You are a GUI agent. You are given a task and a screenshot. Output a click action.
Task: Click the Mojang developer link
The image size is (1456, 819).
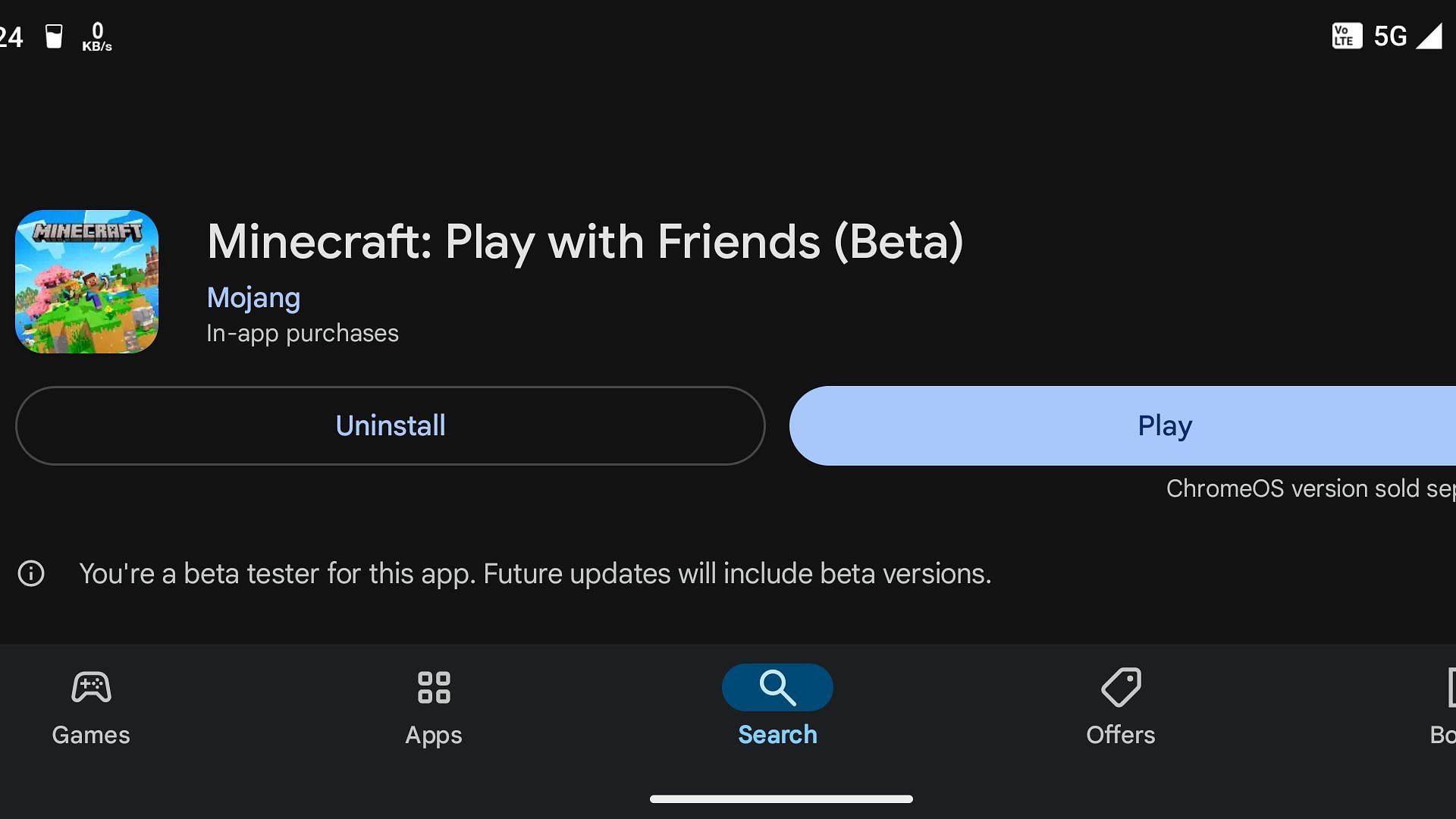253,297
